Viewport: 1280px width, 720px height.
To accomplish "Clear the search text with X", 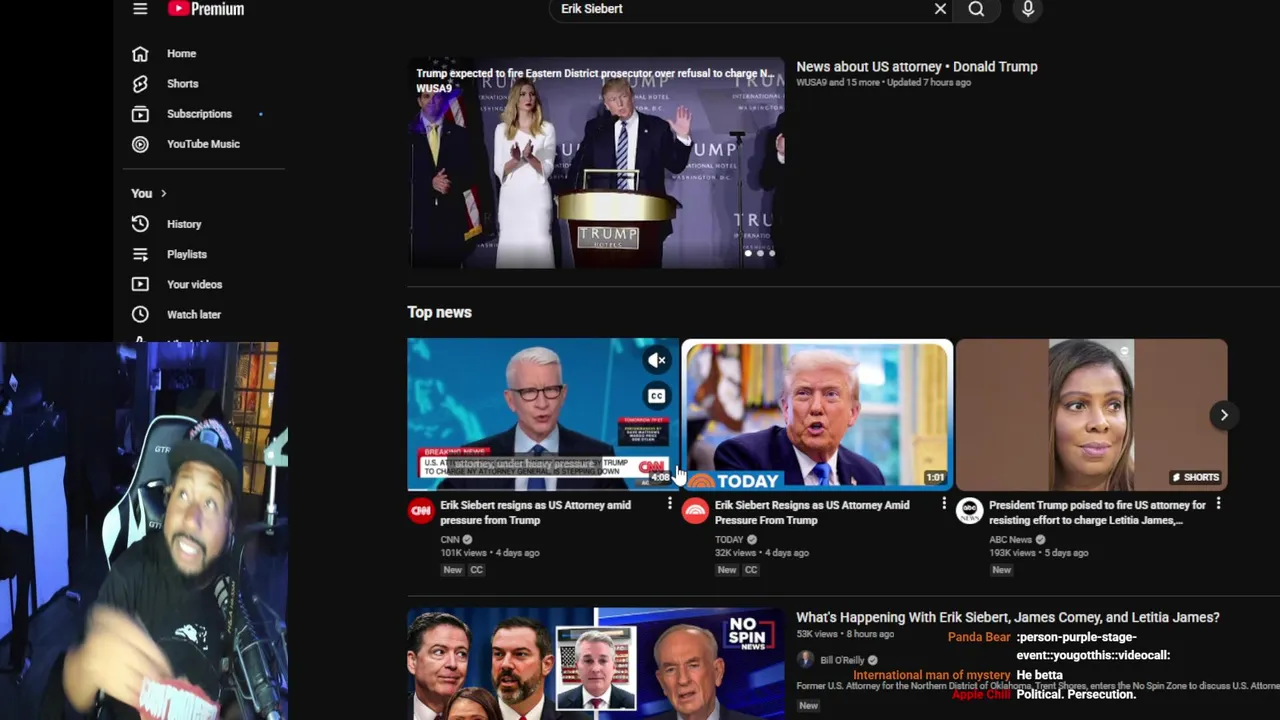I will click(x=940, y=9).
